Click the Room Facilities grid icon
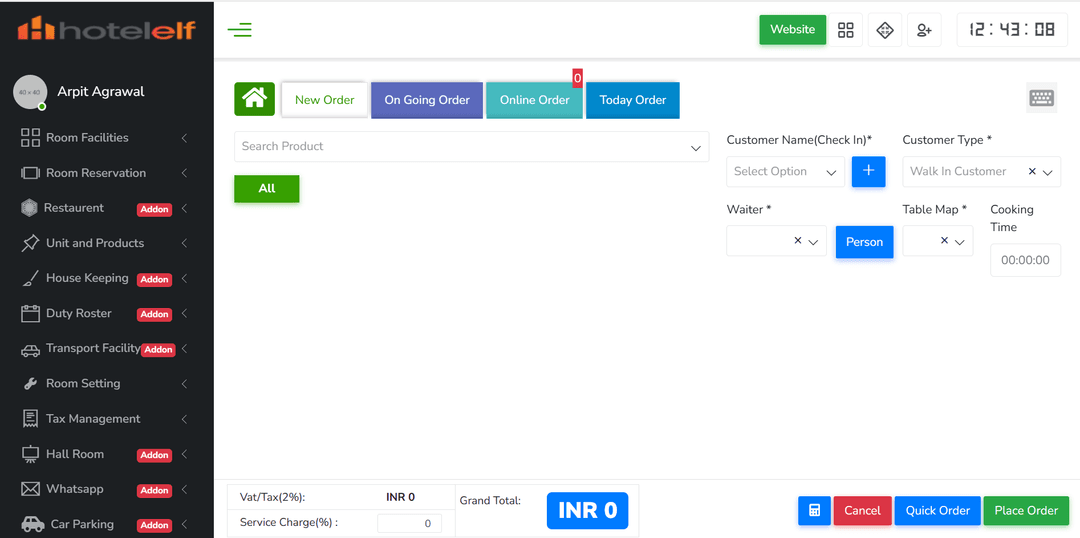This screenshot has height=538, width=1080. coord(30,138)
